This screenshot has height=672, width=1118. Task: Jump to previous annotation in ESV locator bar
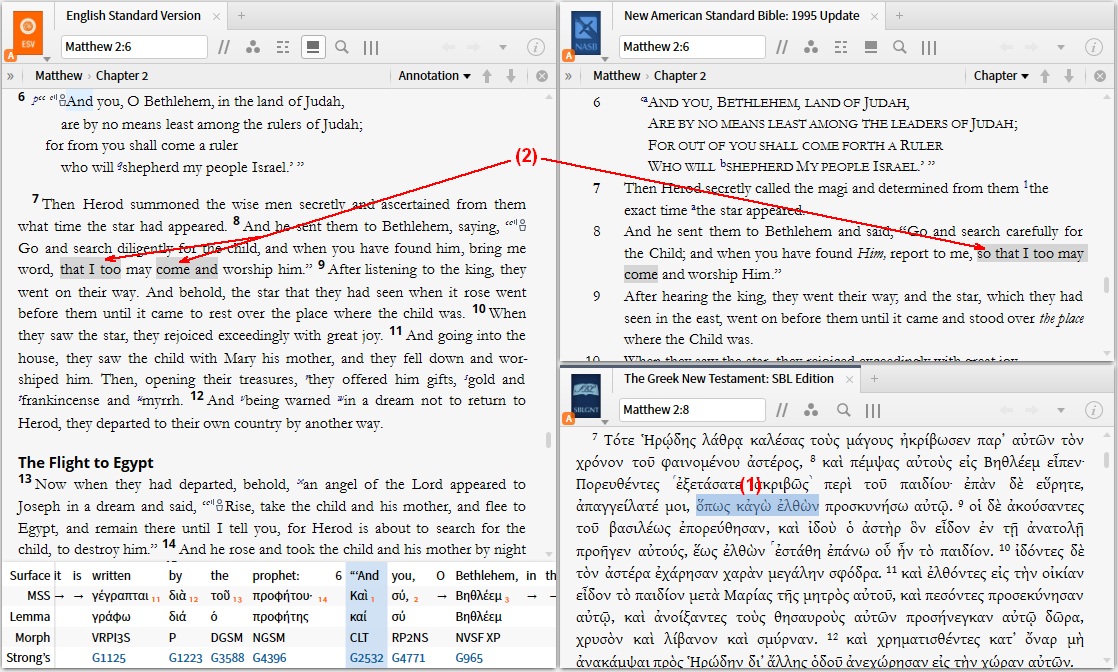(x=487, y=76)
